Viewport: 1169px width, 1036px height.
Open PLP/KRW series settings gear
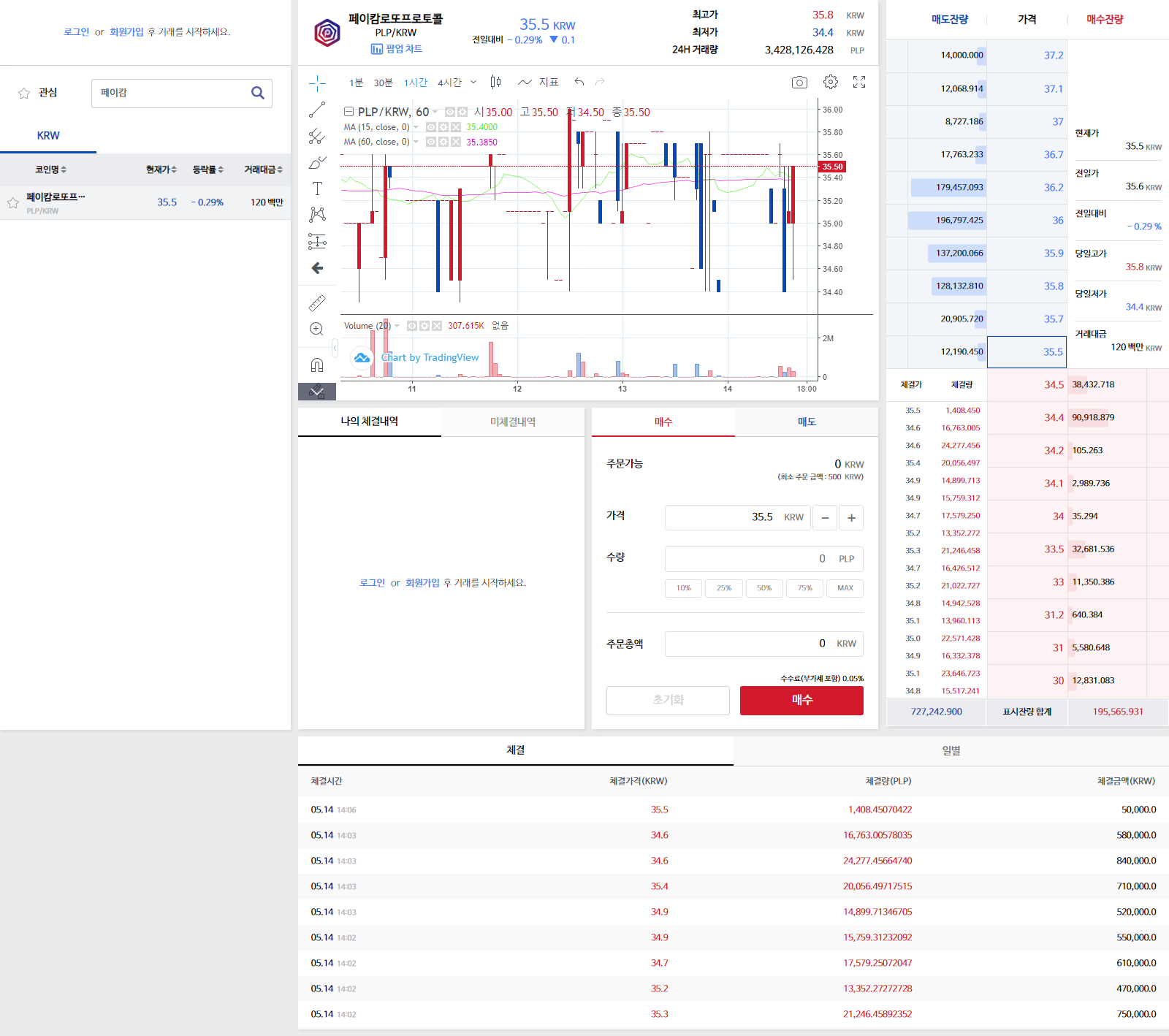pyautogui.click(x=462, y=112)
